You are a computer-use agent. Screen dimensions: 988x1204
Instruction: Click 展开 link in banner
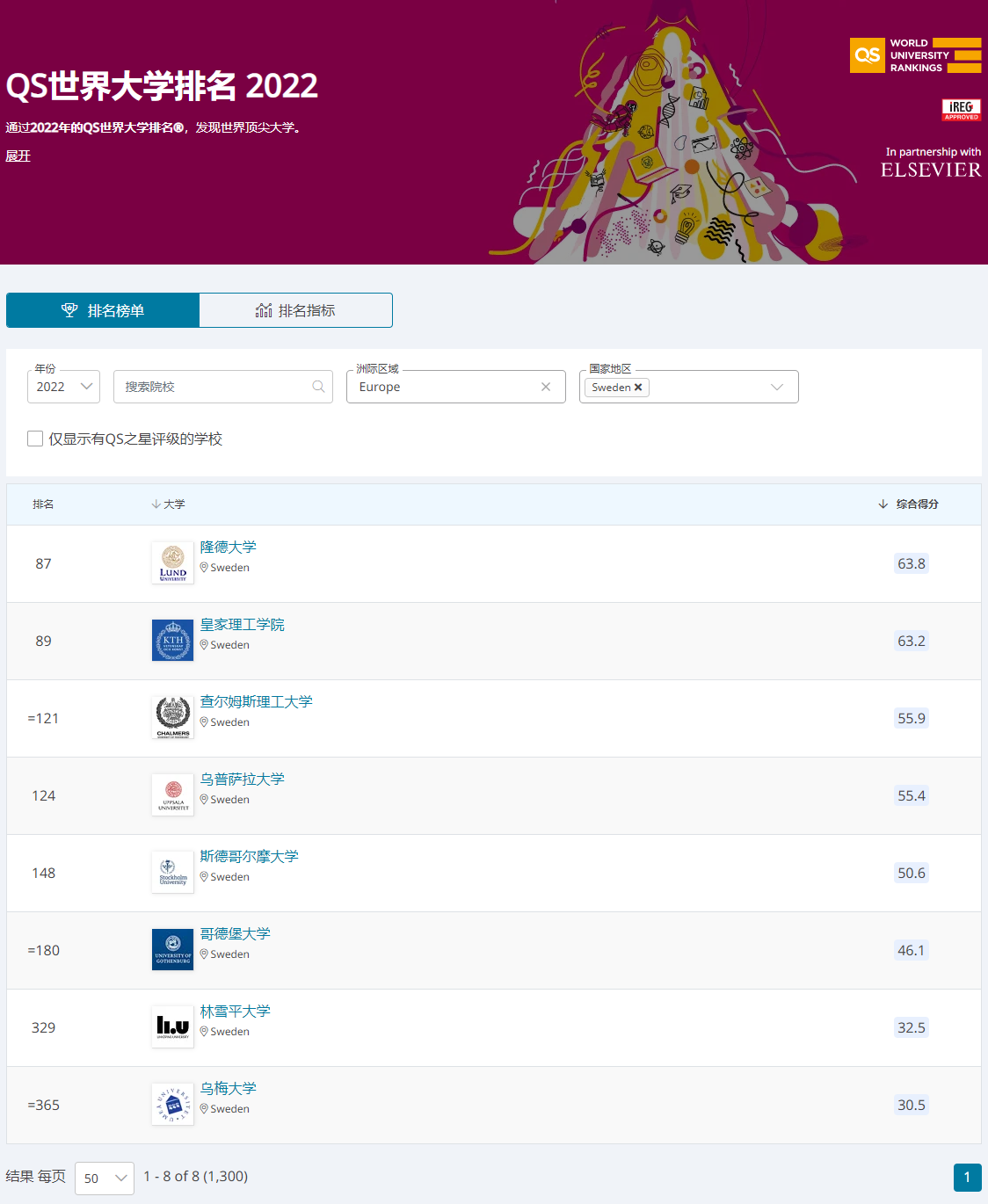point(18,156)
